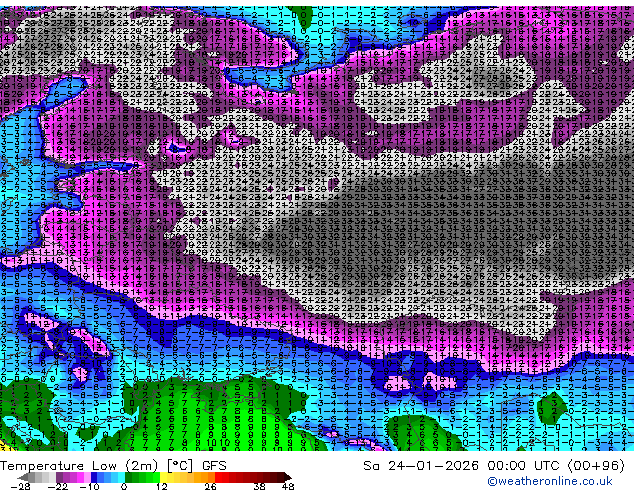Click the 38 legend label
Viewport: 634px width, 490px height.
[x=260, y=486]
